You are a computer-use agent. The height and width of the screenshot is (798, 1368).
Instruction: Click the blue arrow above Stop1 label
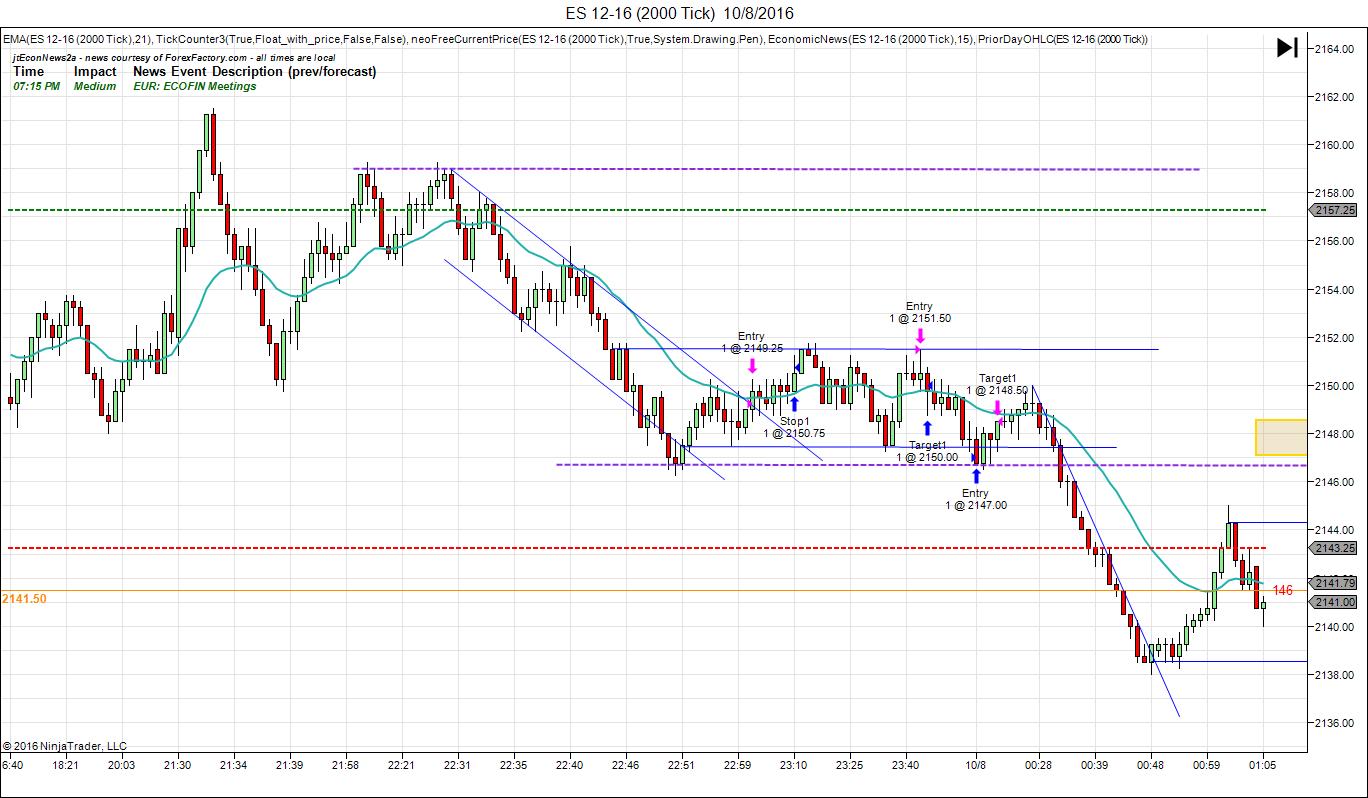tap(794, 403)
